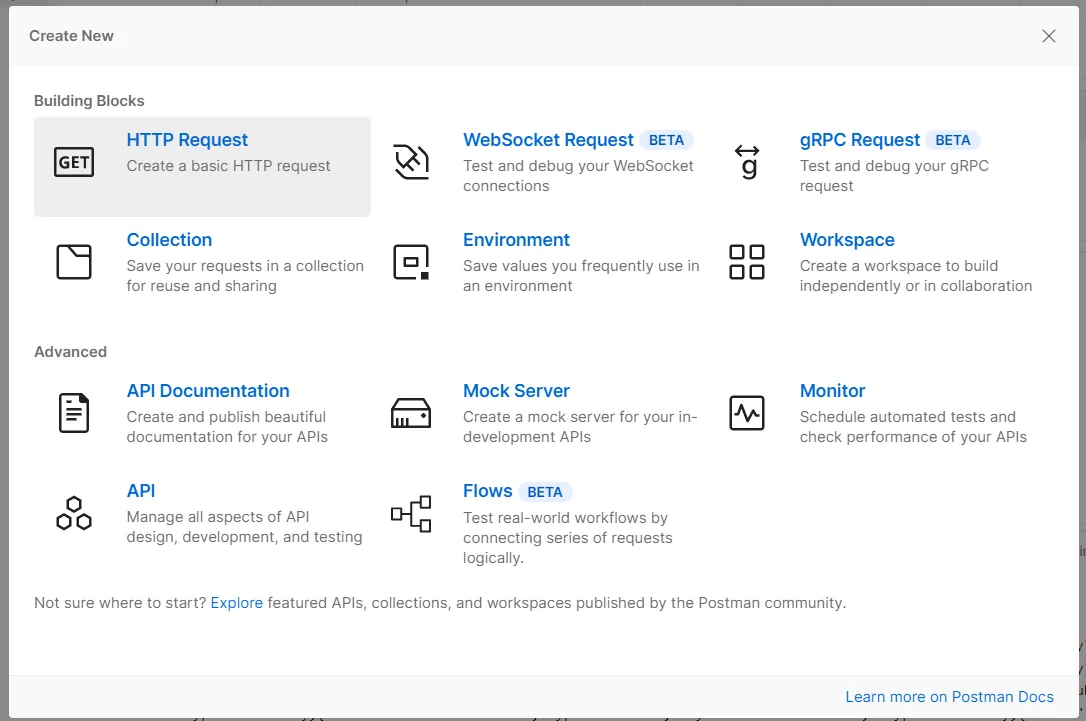Open the gRPC Request link

click(x=860, y=140)
